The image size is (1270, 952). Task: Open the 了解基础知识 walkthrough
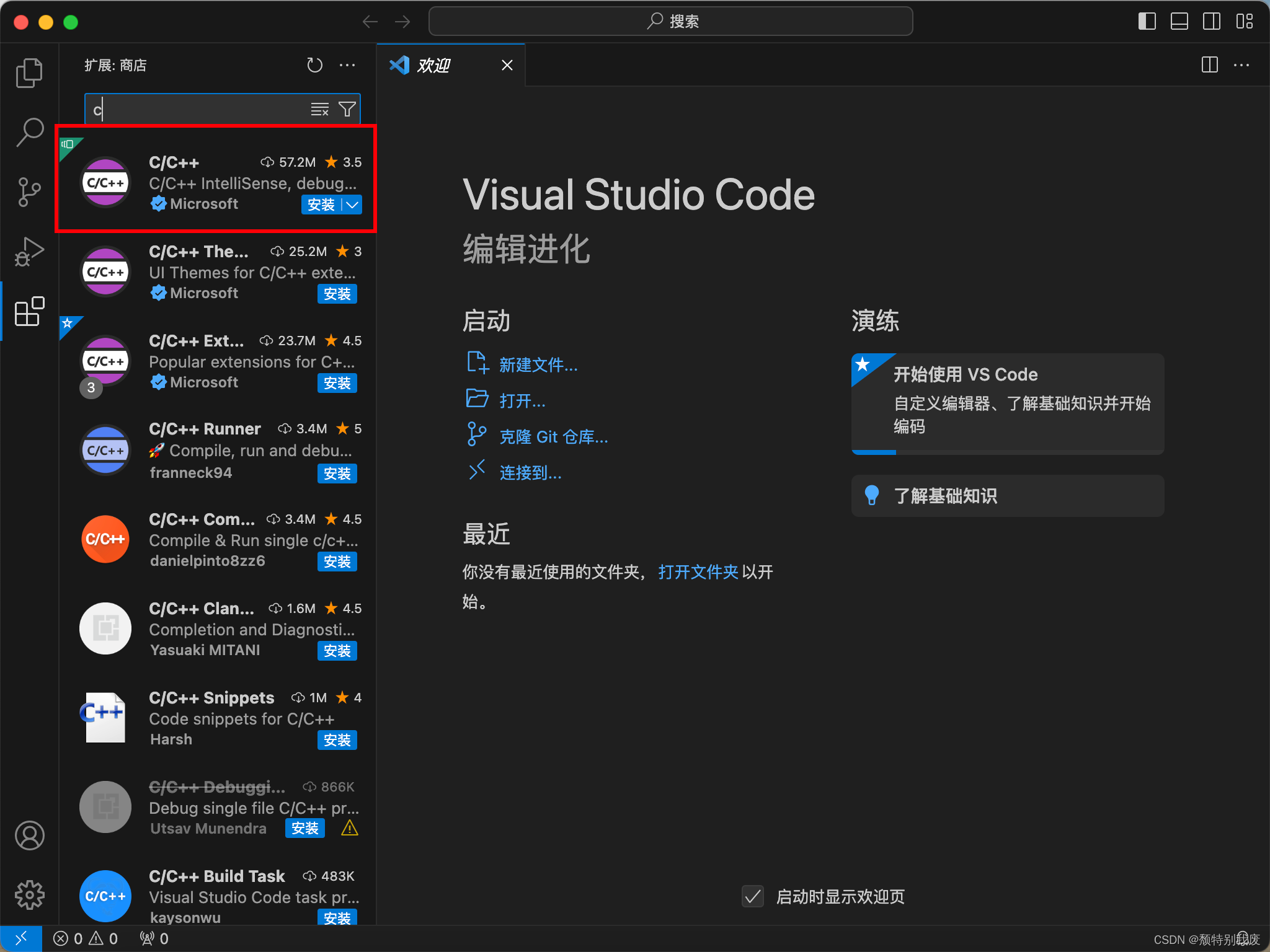[x=1008, y=496]
